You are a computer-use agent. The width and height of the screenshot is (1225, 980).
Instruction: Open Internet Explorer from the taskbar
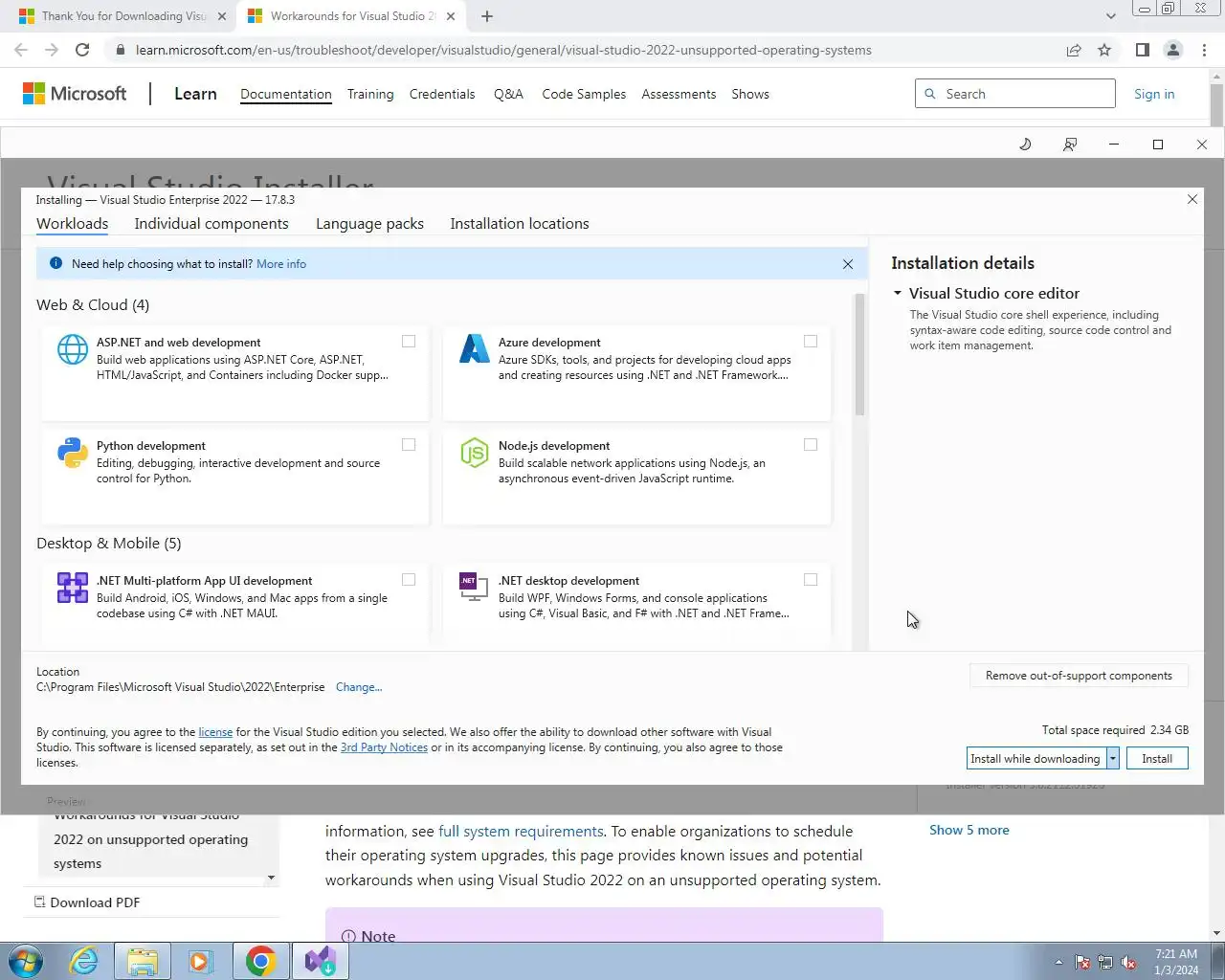tap(84, 961)
